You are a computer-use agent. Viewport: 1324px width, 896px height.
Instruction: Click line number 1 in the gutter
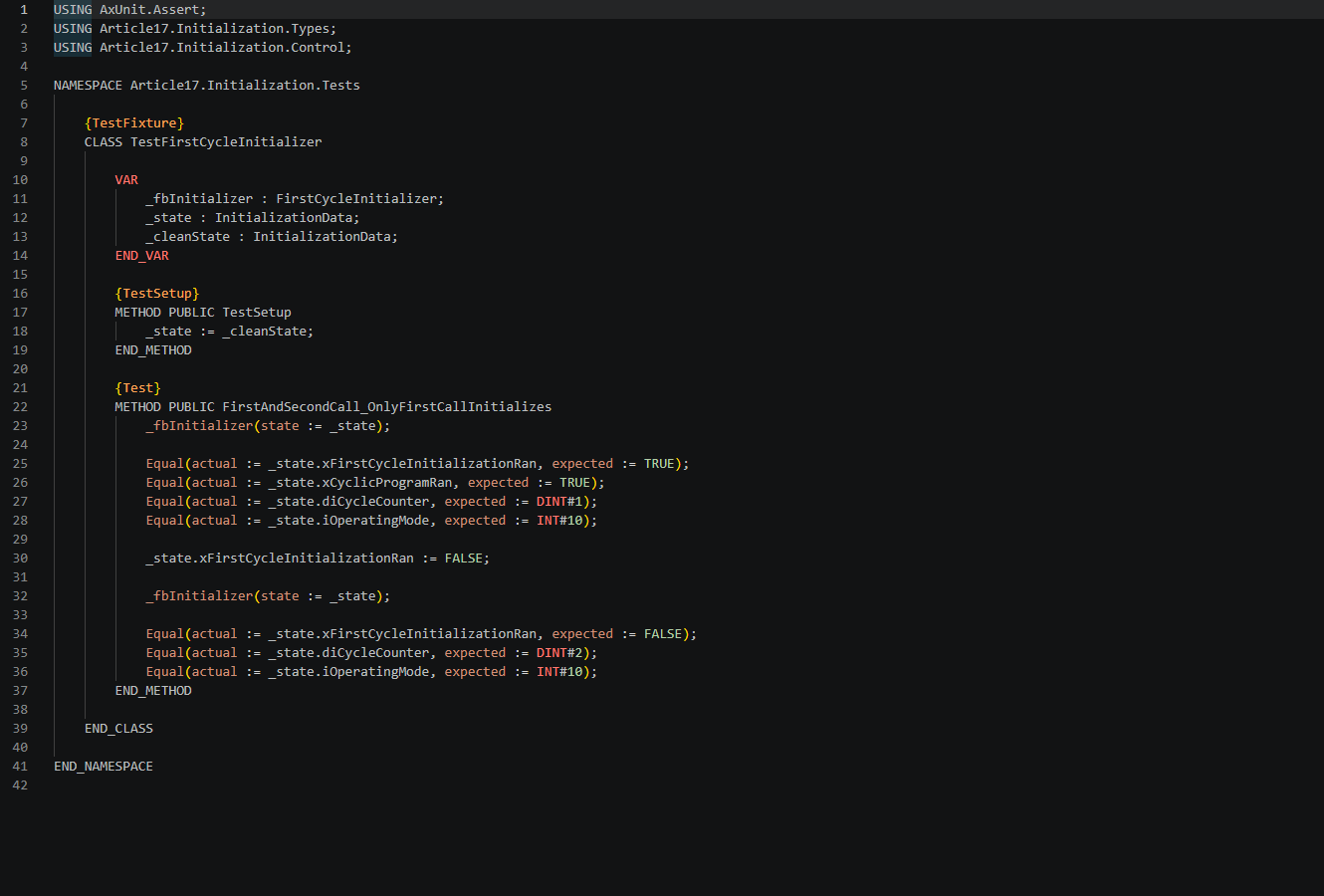[24, 10]
